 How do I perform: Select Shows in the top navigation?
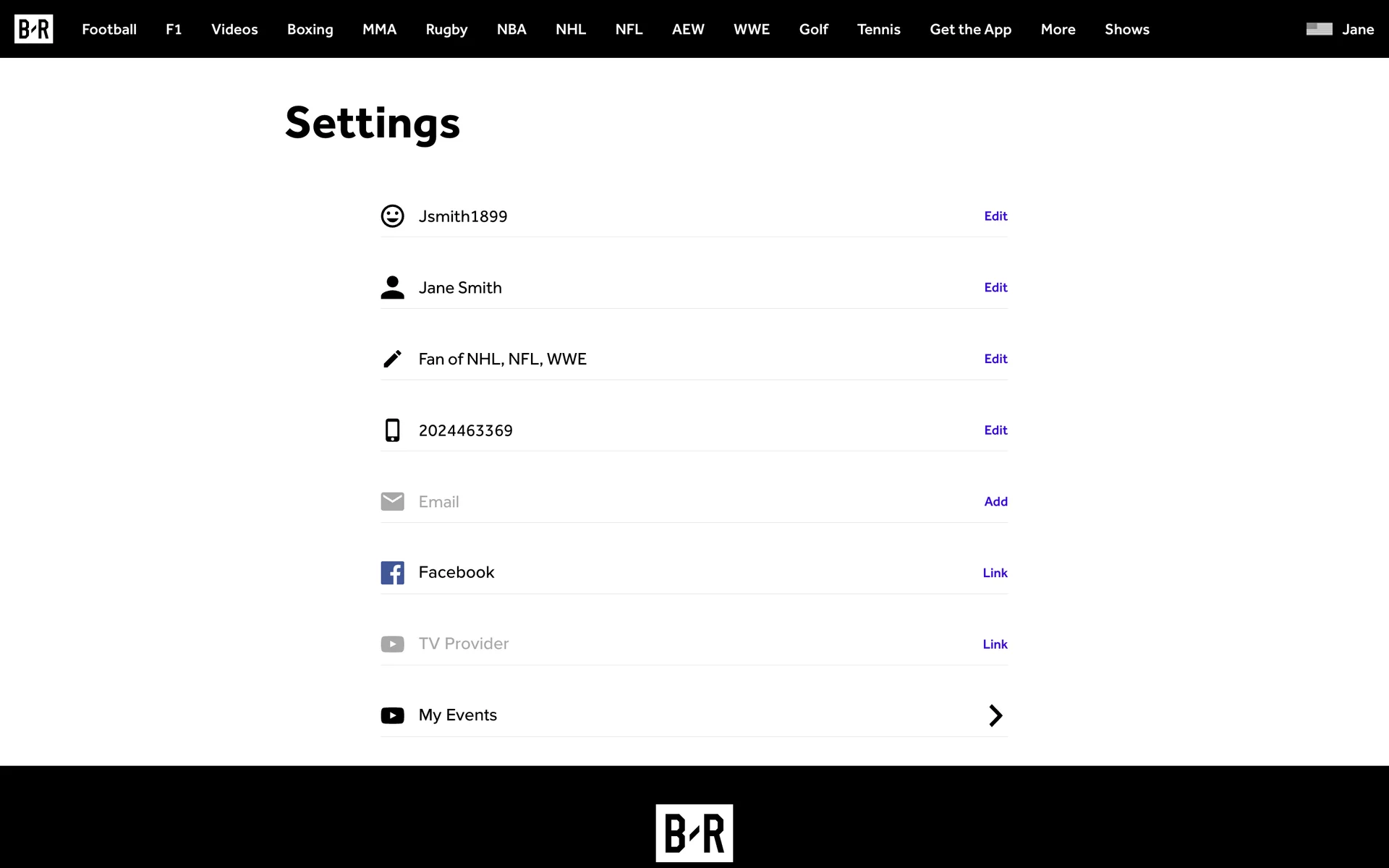(x=1126, y=30)
